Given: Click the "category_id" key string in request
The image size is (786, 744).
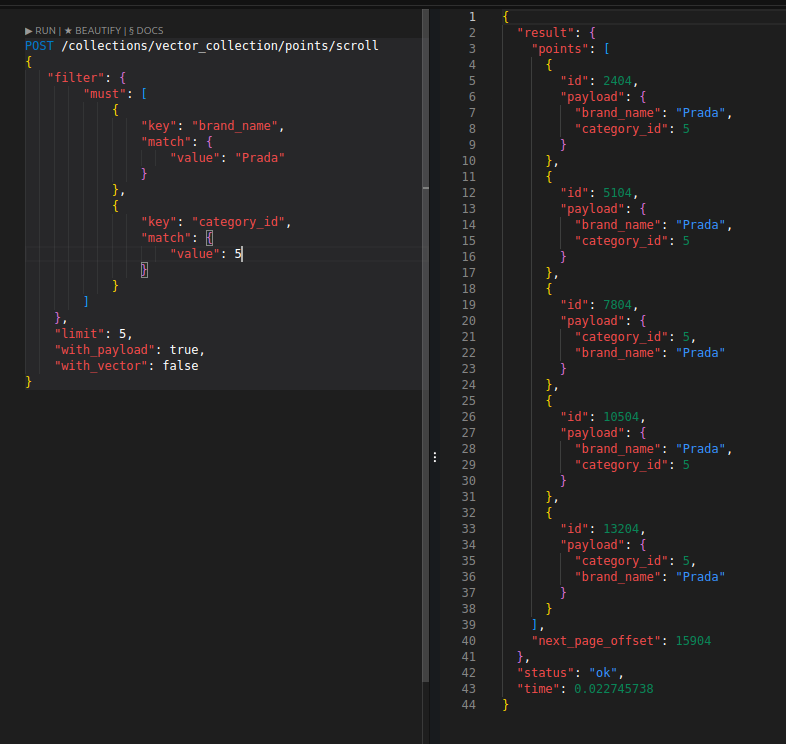Looking at the screenshot, I should click(240, 222).
